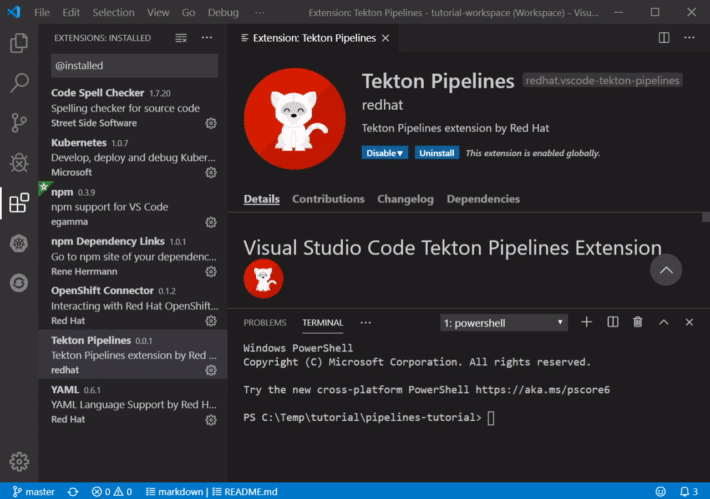
Task: Open the Debug menu
Action: click(x=223, y=13)
